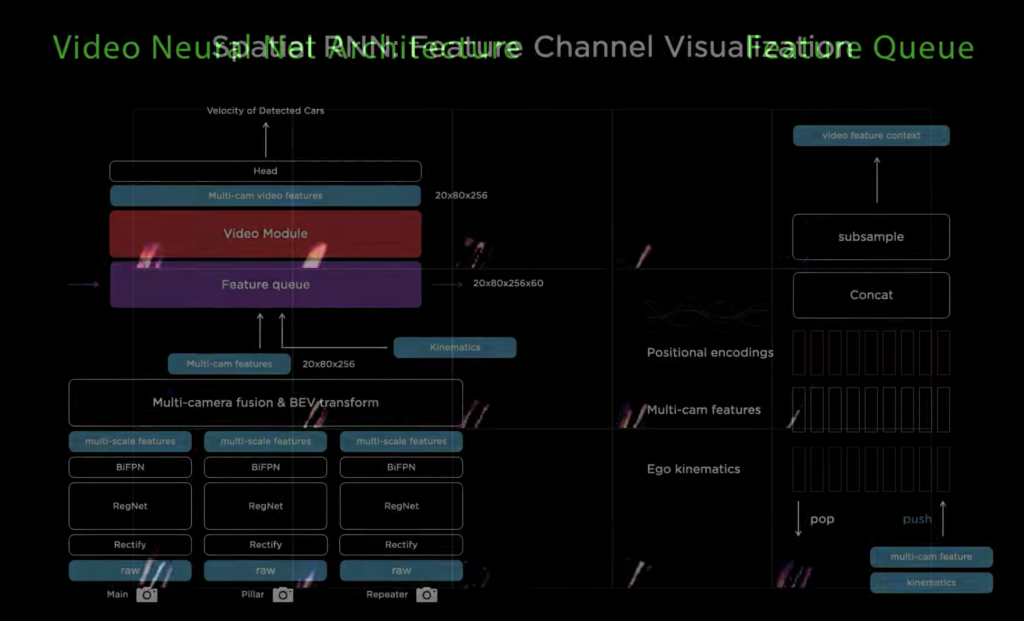
Task: Click the Concat box
Action: point(871,295)
